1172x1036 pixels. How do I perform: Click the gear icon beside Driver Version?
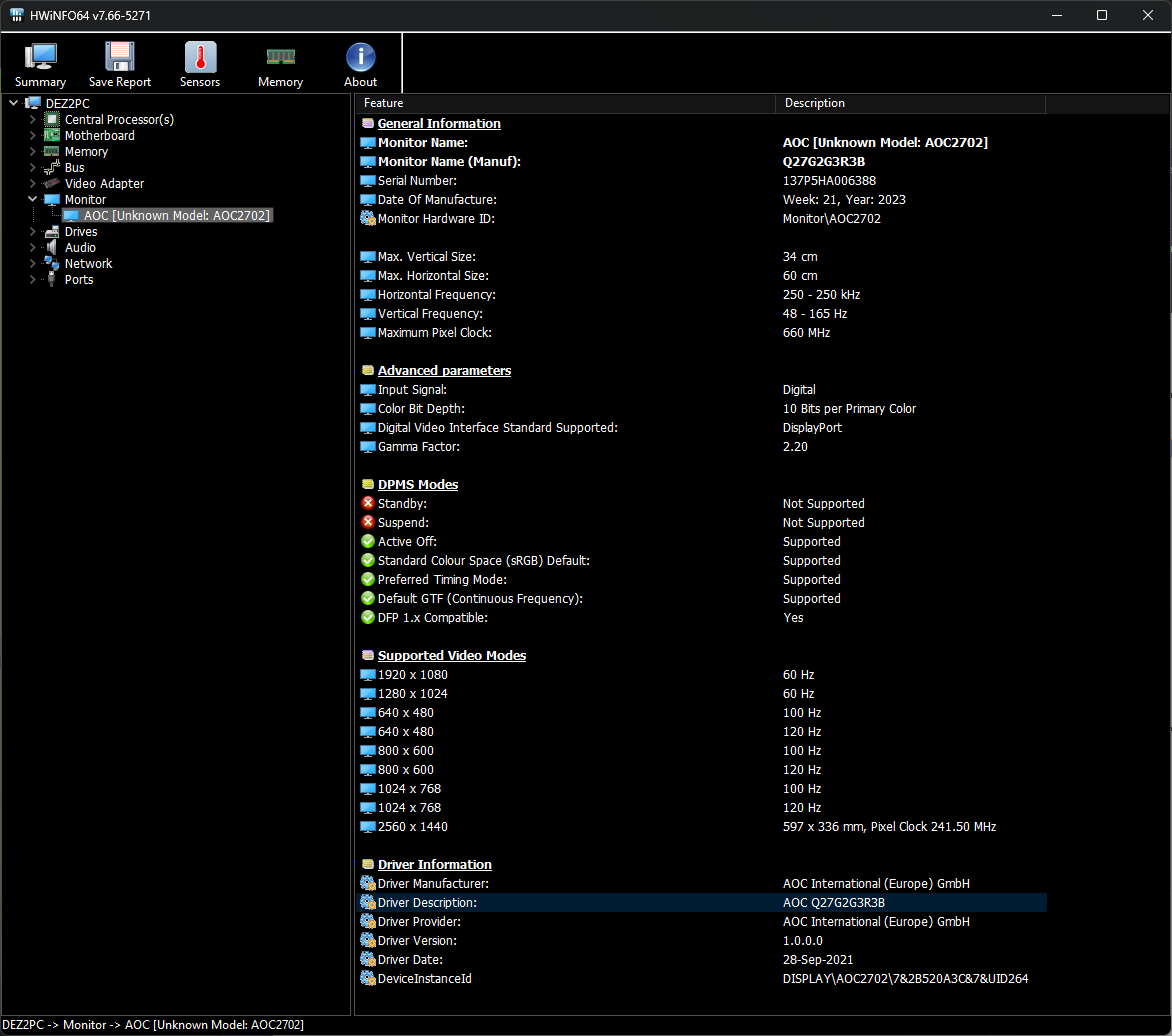click(x=368, y=940)
